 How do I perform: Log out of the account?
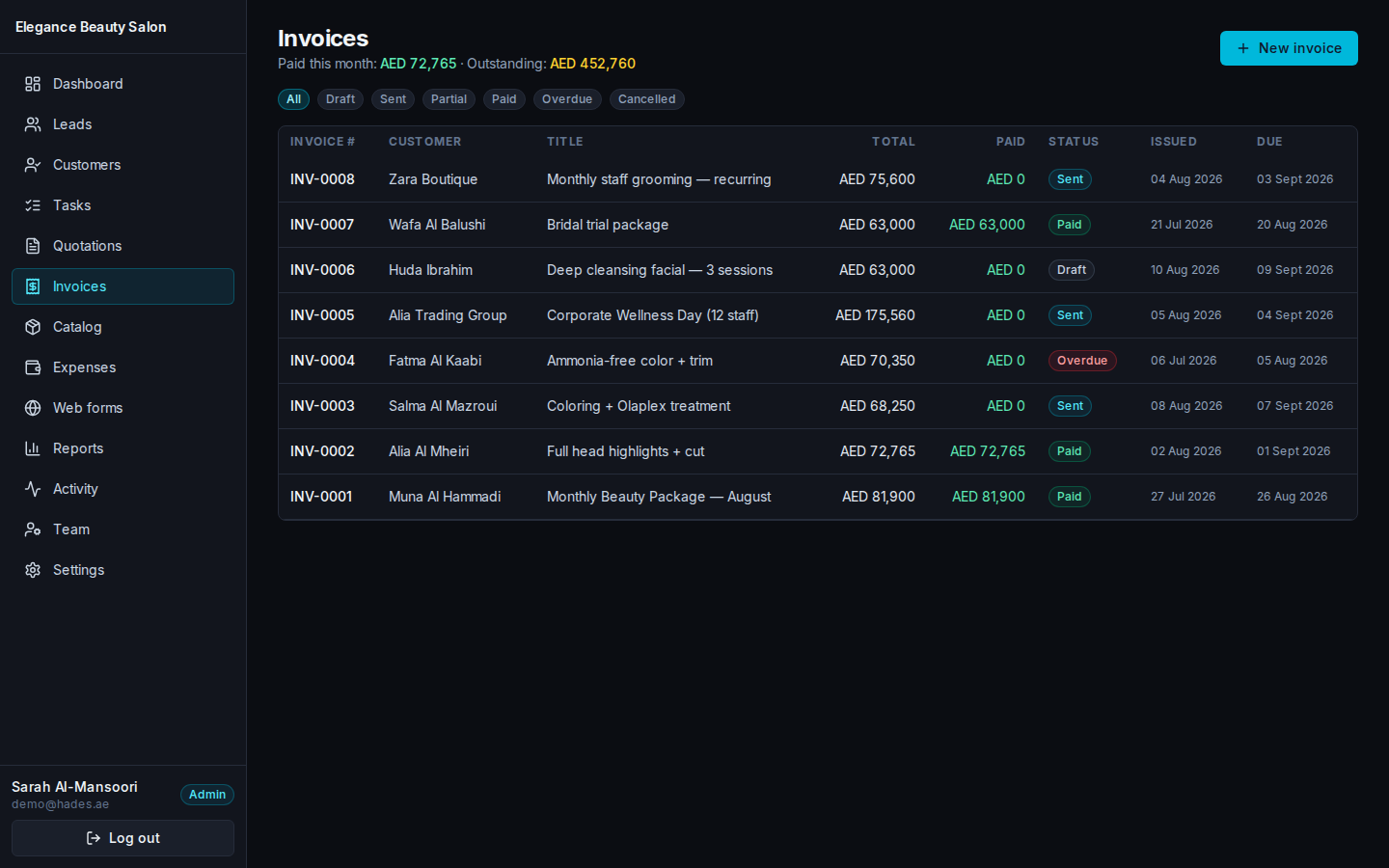(123, 838)
